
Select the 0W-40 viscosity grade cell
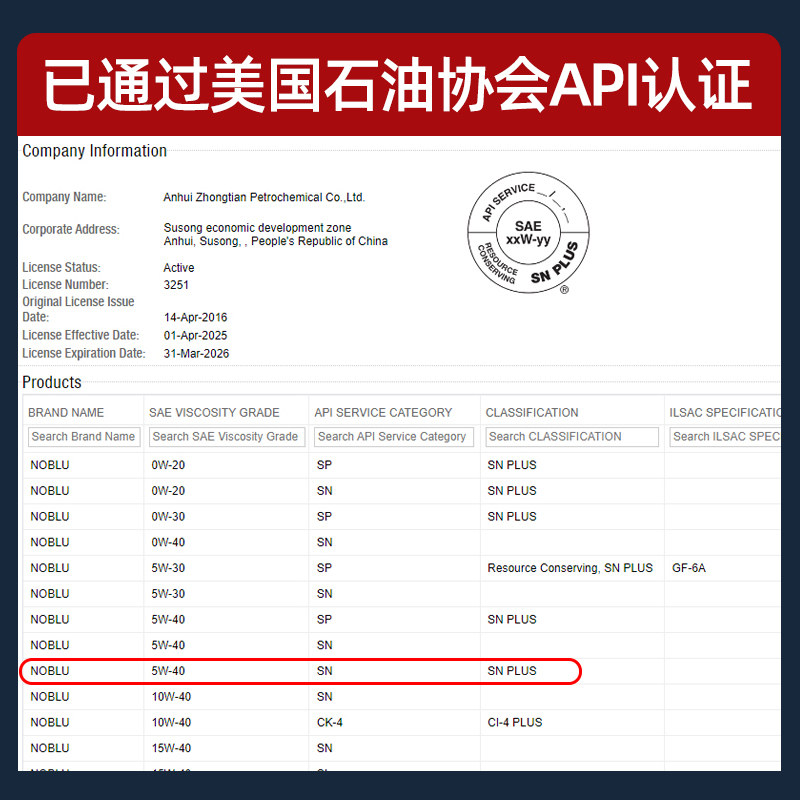pyautogui.click(x=168, y=542)
